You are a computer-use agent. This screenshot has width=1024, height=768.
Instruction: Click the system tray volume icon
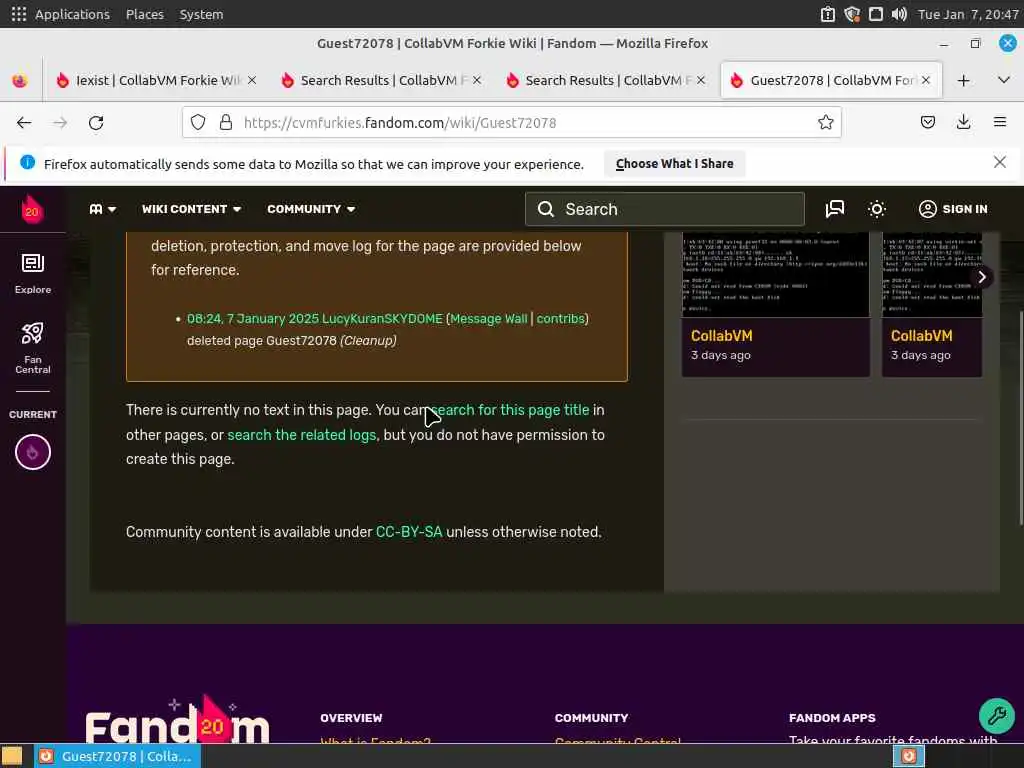tap(899, 14)
